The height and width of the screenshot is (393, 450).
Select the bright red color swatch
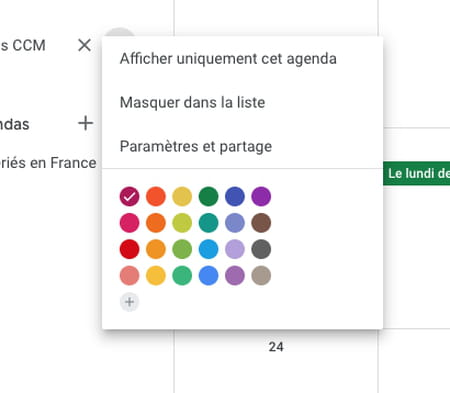pos(129,249)
